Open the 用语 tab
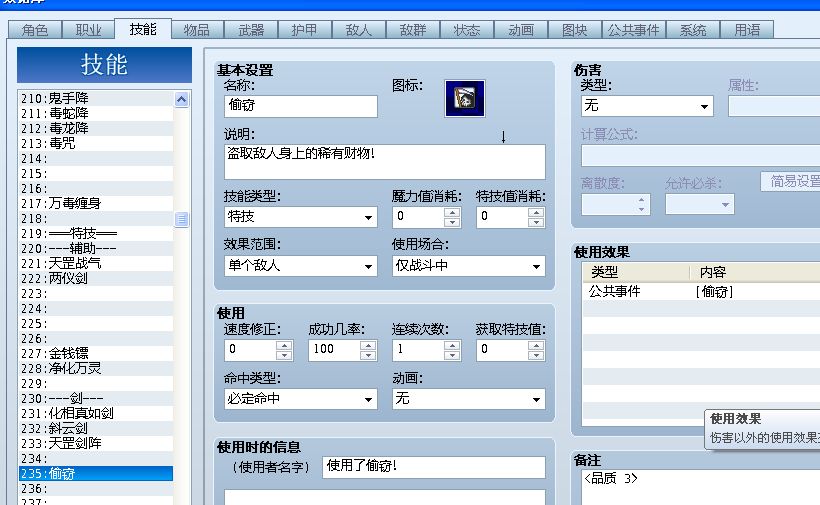Image resolution: width=820 pixels, height=505 pixels. coord(747,30)
